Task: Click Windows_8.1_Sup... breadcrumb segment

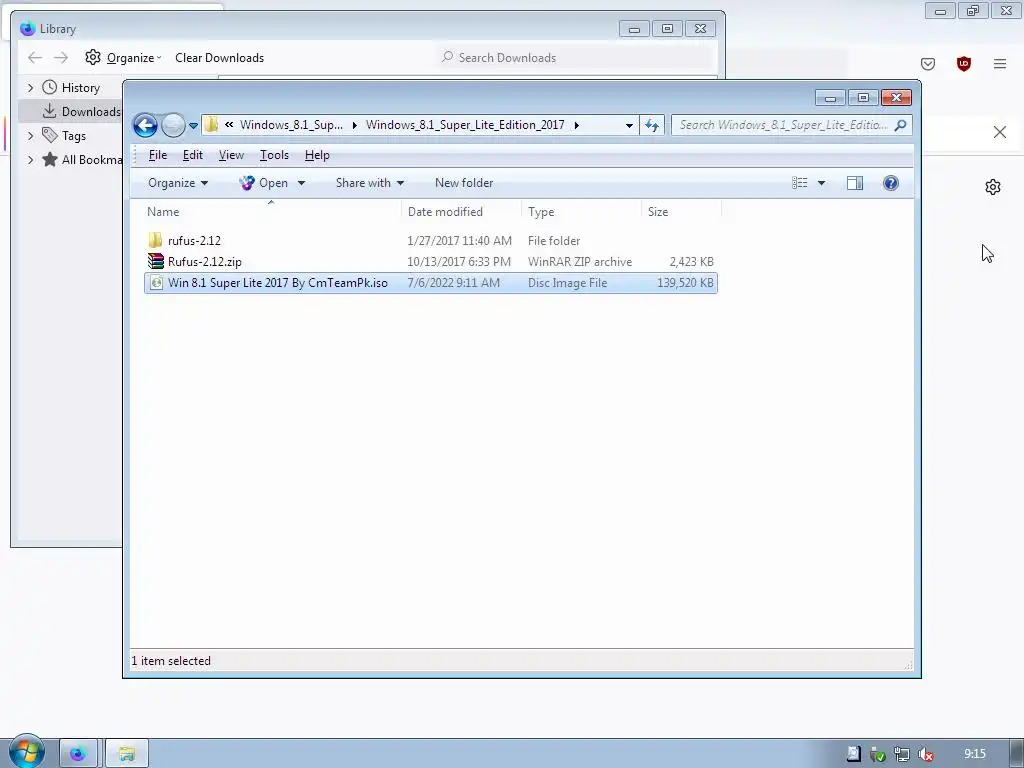Action: click(x=291, y=125)
